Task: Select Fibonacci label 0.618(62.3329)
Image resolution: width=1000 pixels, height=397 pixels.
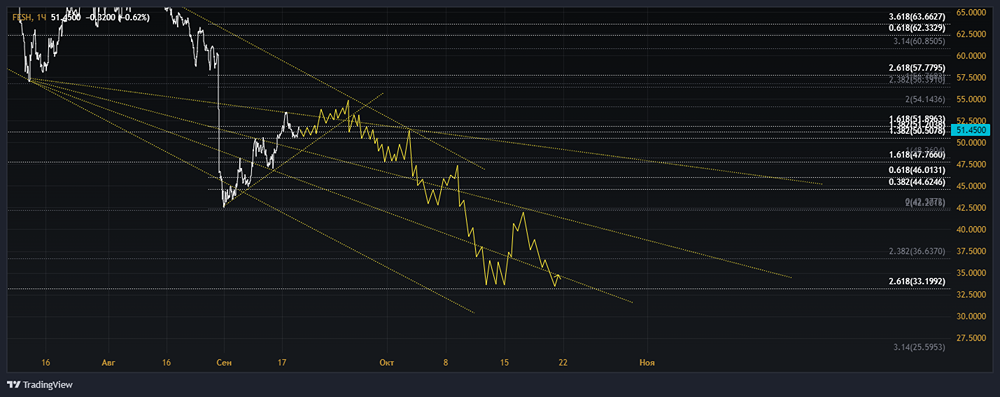Action: coord(918,27)
